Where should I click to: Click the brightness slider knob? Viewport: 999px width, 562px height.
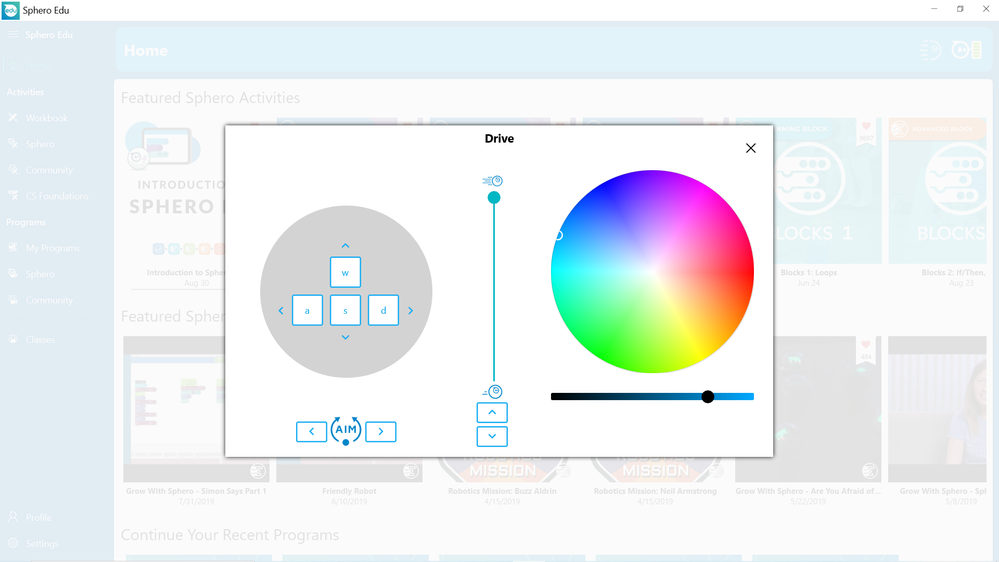[x=708, y=397]
